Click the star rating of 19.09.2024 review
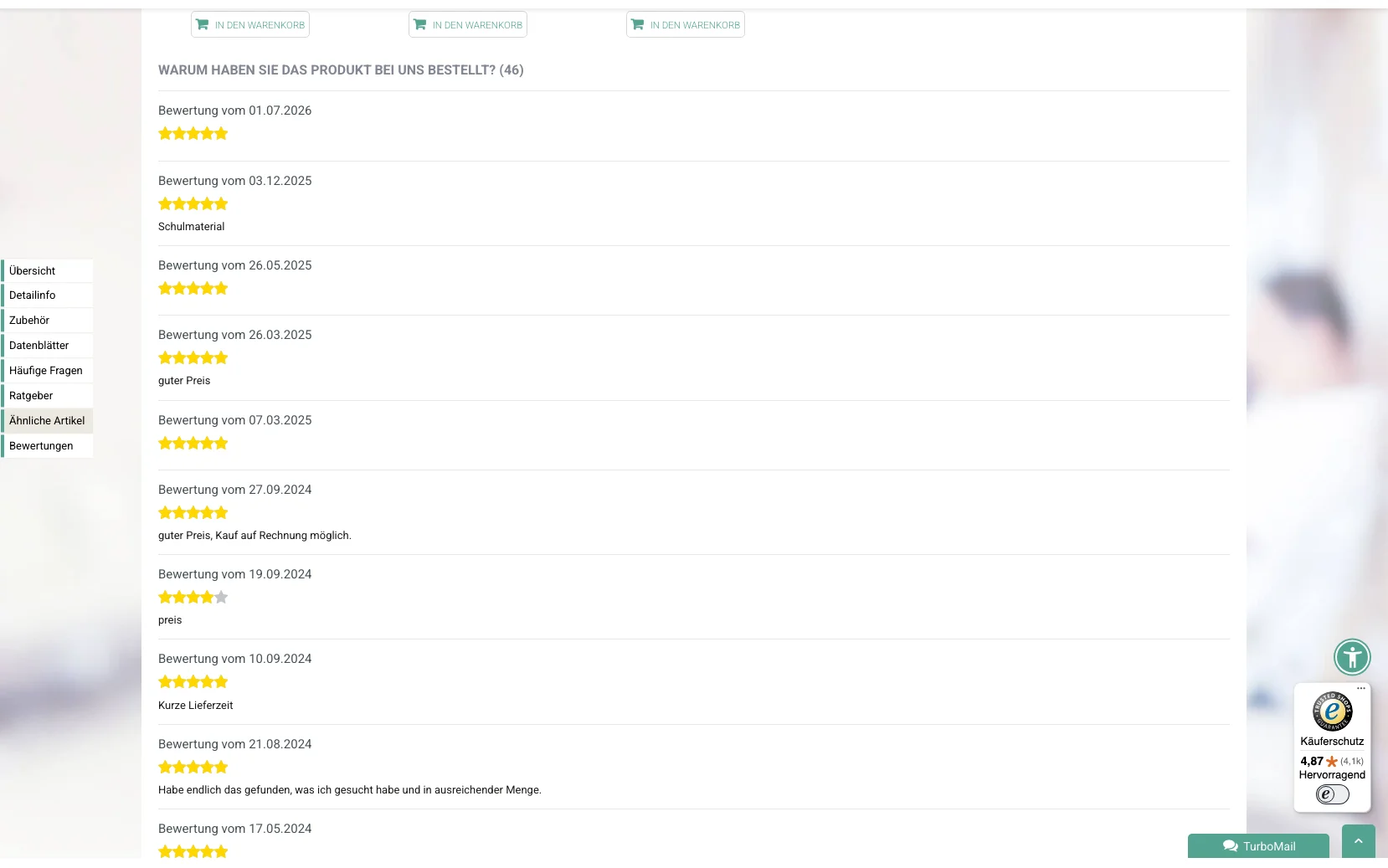The width and height of the screenshot is (1388, 868). tap(193, 597)
